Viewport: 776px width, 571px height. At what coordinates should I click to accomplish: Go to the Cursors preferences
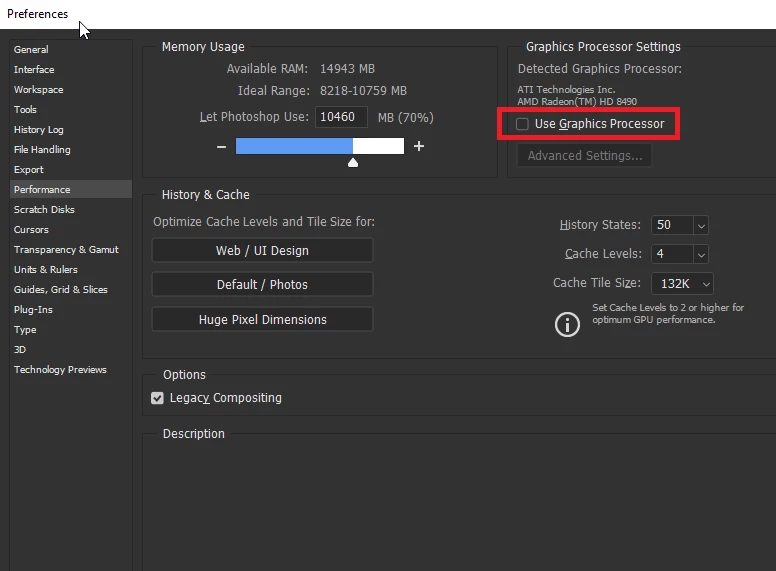click(31, 230)
